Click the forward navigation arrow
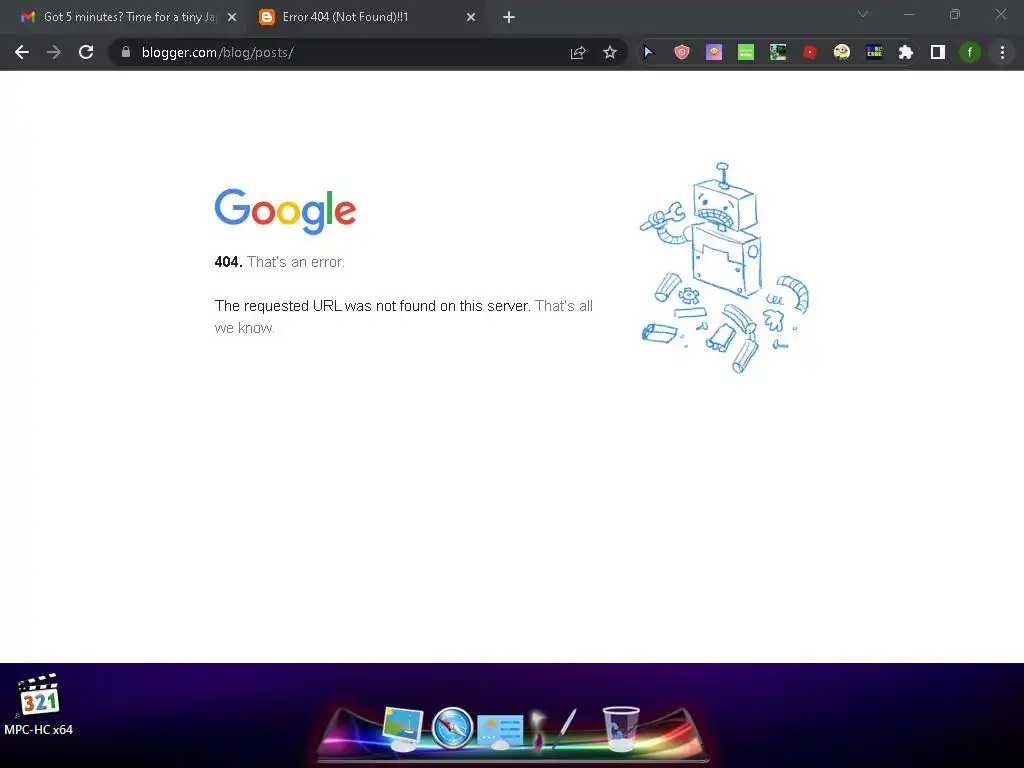The width and height of the screenshot is (1024, 768). [54, 52]
